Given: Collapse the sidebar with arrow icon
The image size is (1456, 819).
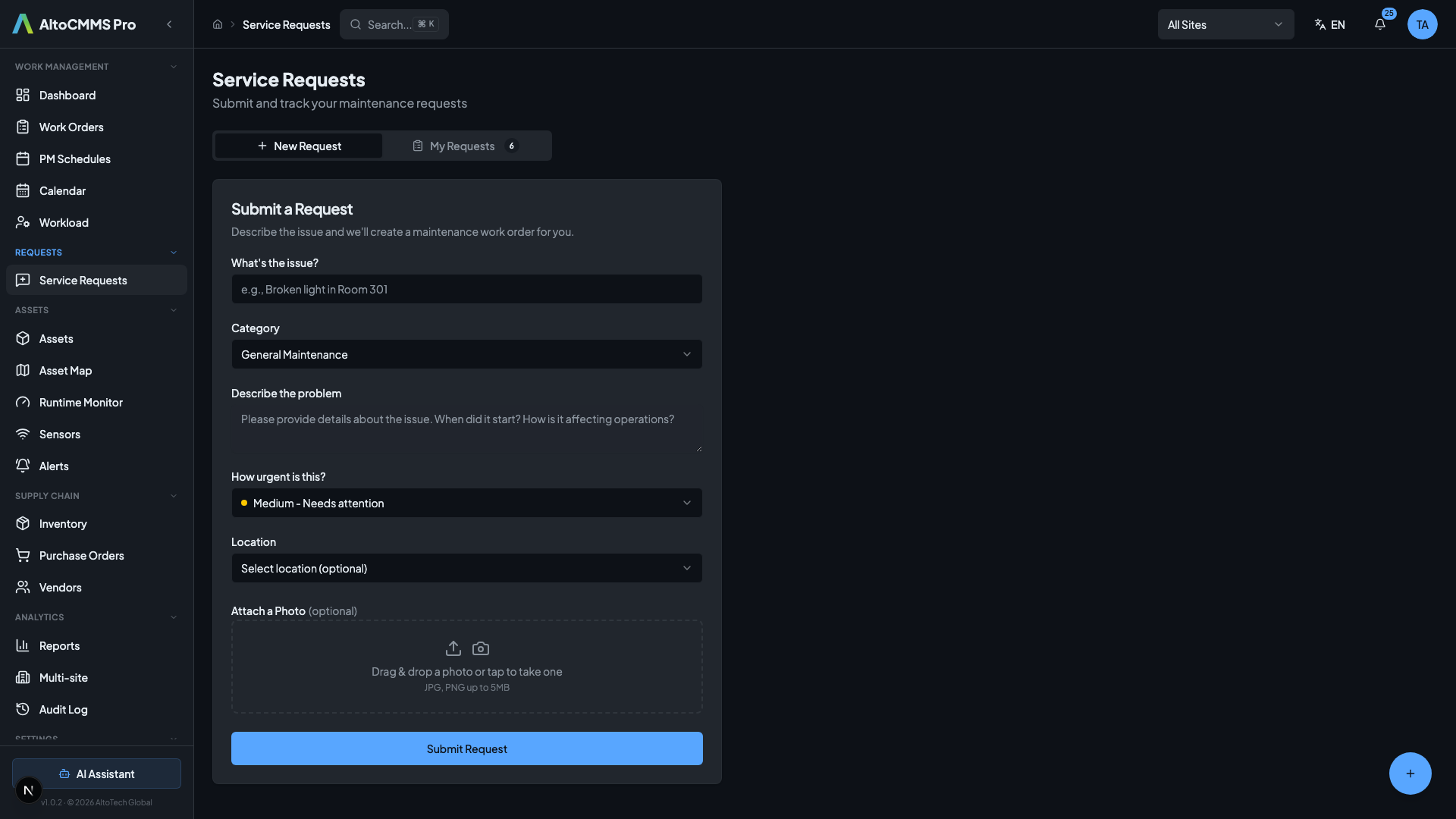Looking at the screenshot, I should click(169, 24).
